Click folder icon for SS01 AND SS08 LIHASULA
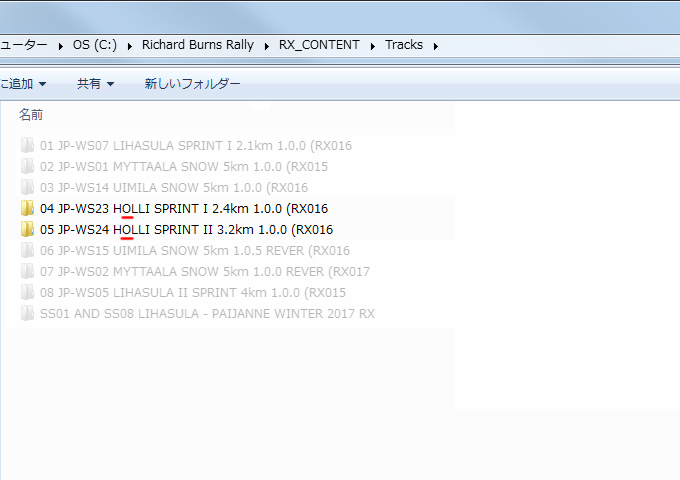This screenshot has width=680, height=480. pyautogui.click(x=27, y=313)
